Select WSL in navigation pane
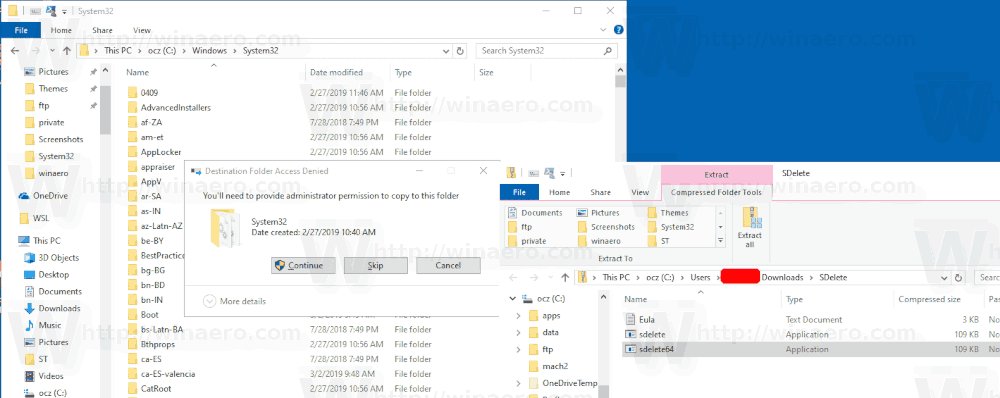 point(41,218)
